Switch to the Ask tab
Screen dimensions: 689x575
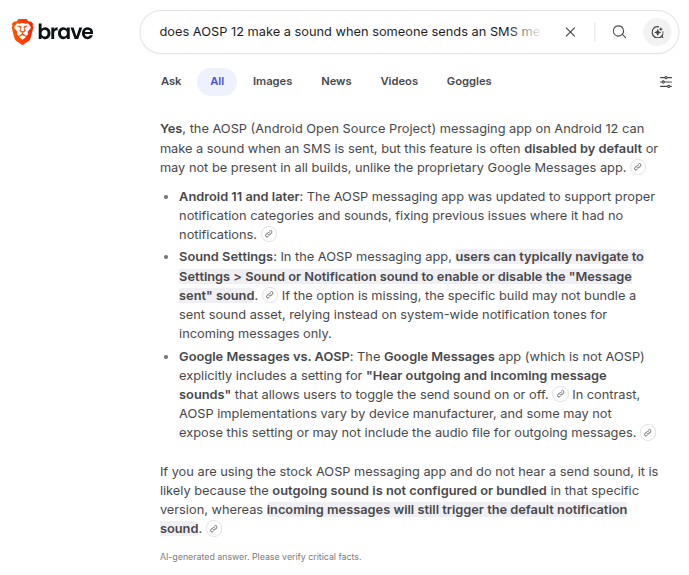(171, 82)
